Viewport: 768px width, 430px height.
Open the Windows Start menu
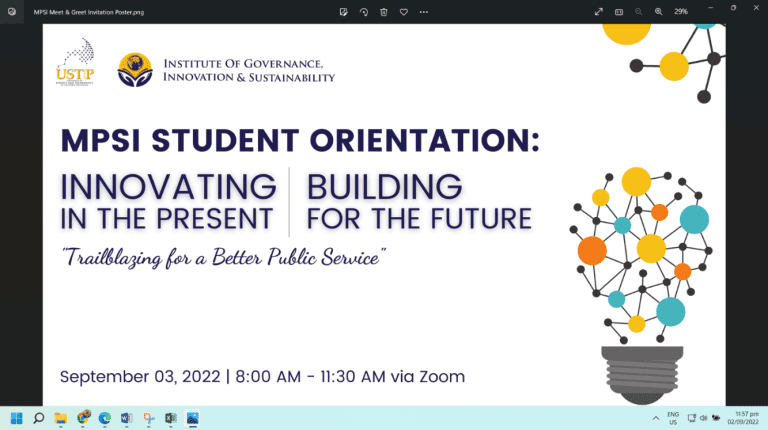16,417
